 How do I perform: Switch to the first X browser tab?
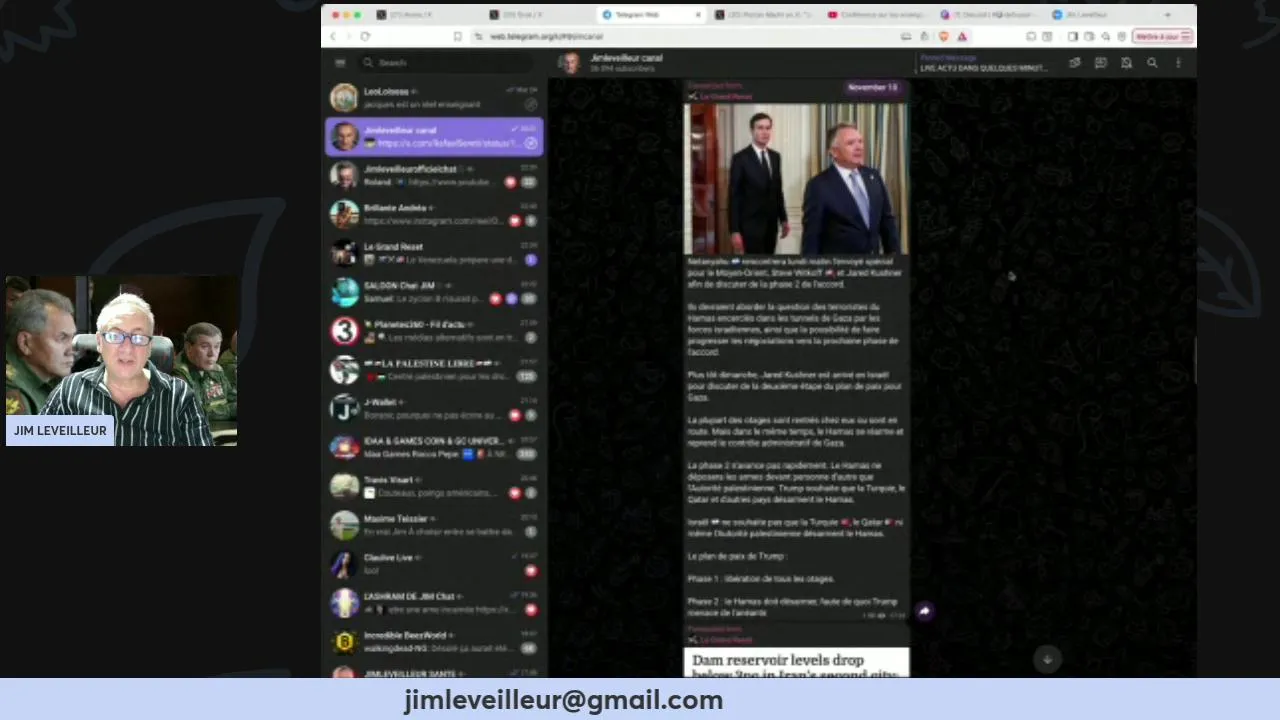425,15
